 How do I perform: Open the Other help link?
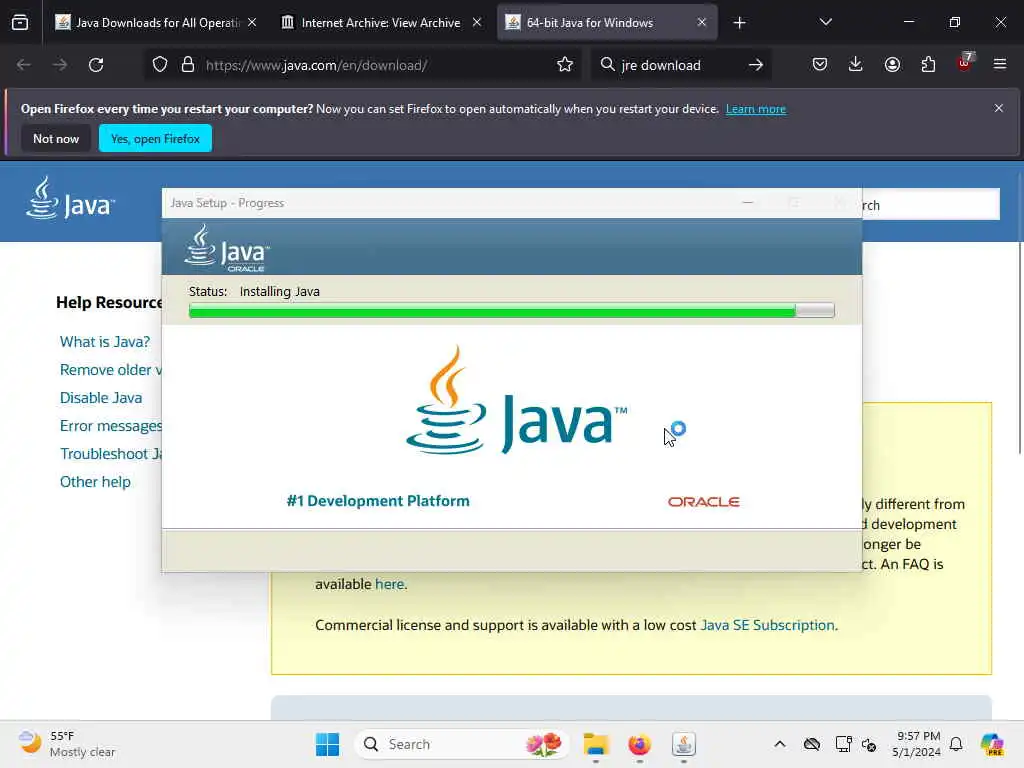coord(95,482)
